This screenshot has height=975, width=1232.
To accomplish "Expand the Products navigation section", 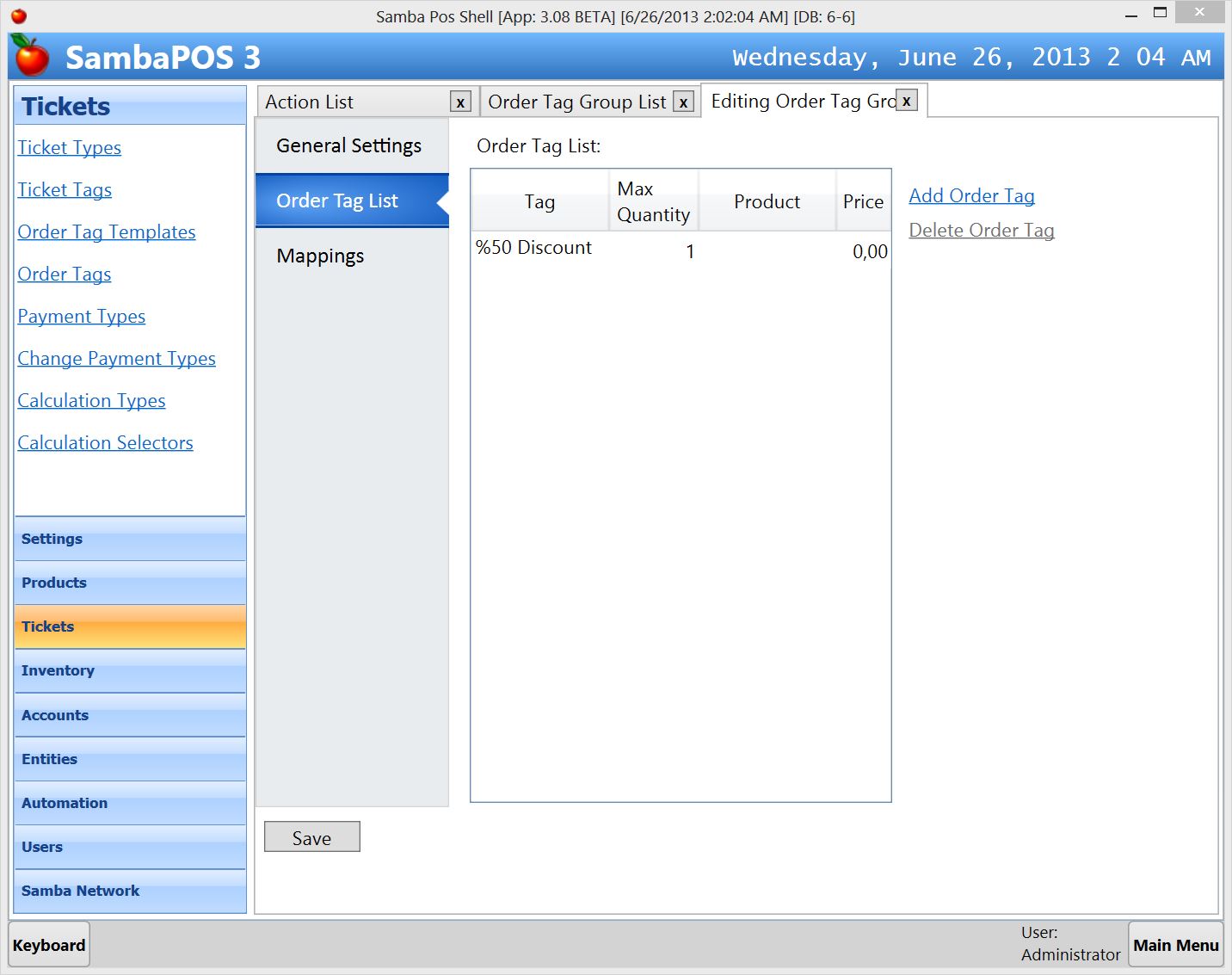I will coord(129,583).
